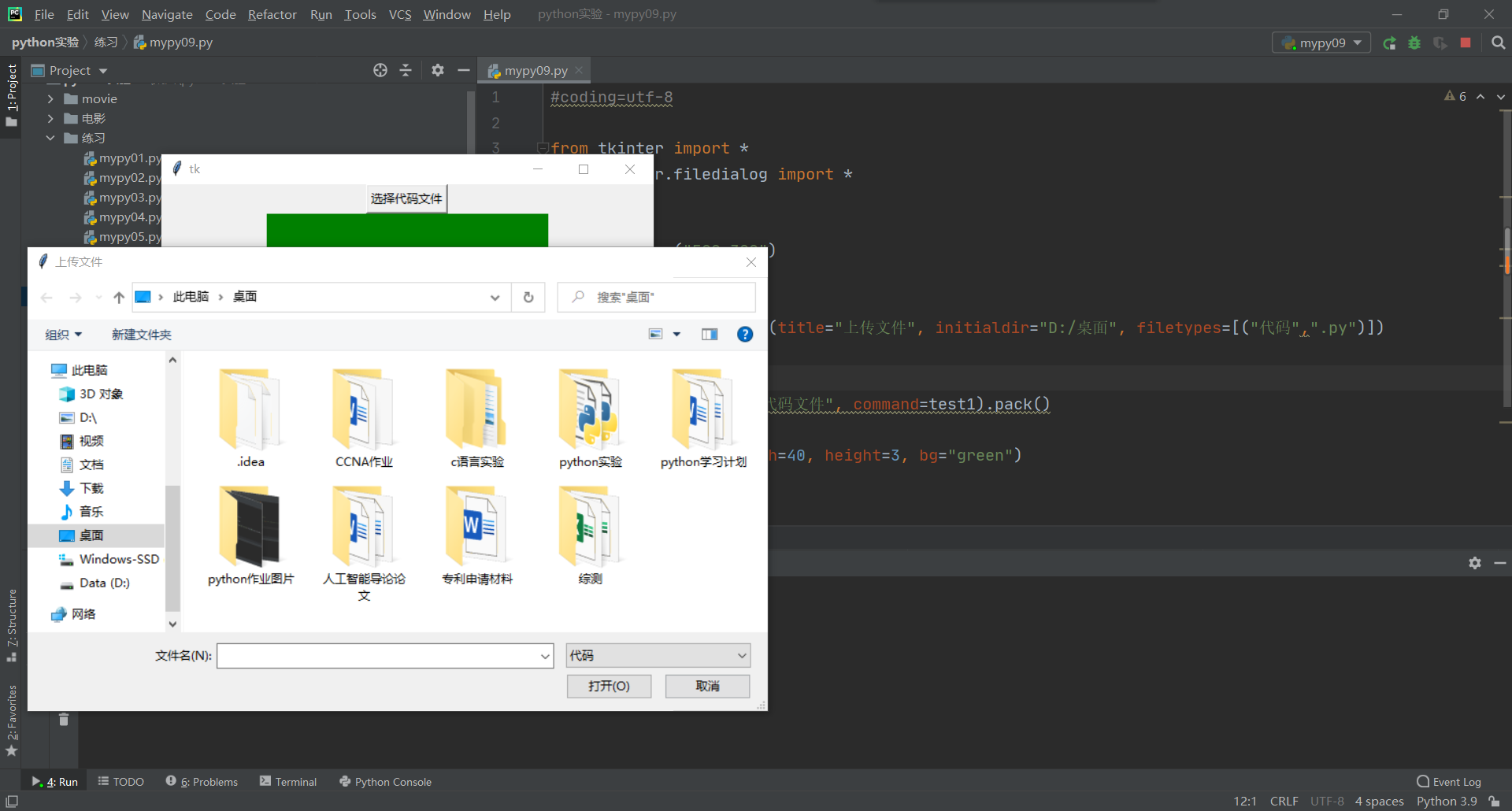Open the 组织 dropdown in file dialog
Viewport: 1512px width, 811px height.
pos(63,335)
